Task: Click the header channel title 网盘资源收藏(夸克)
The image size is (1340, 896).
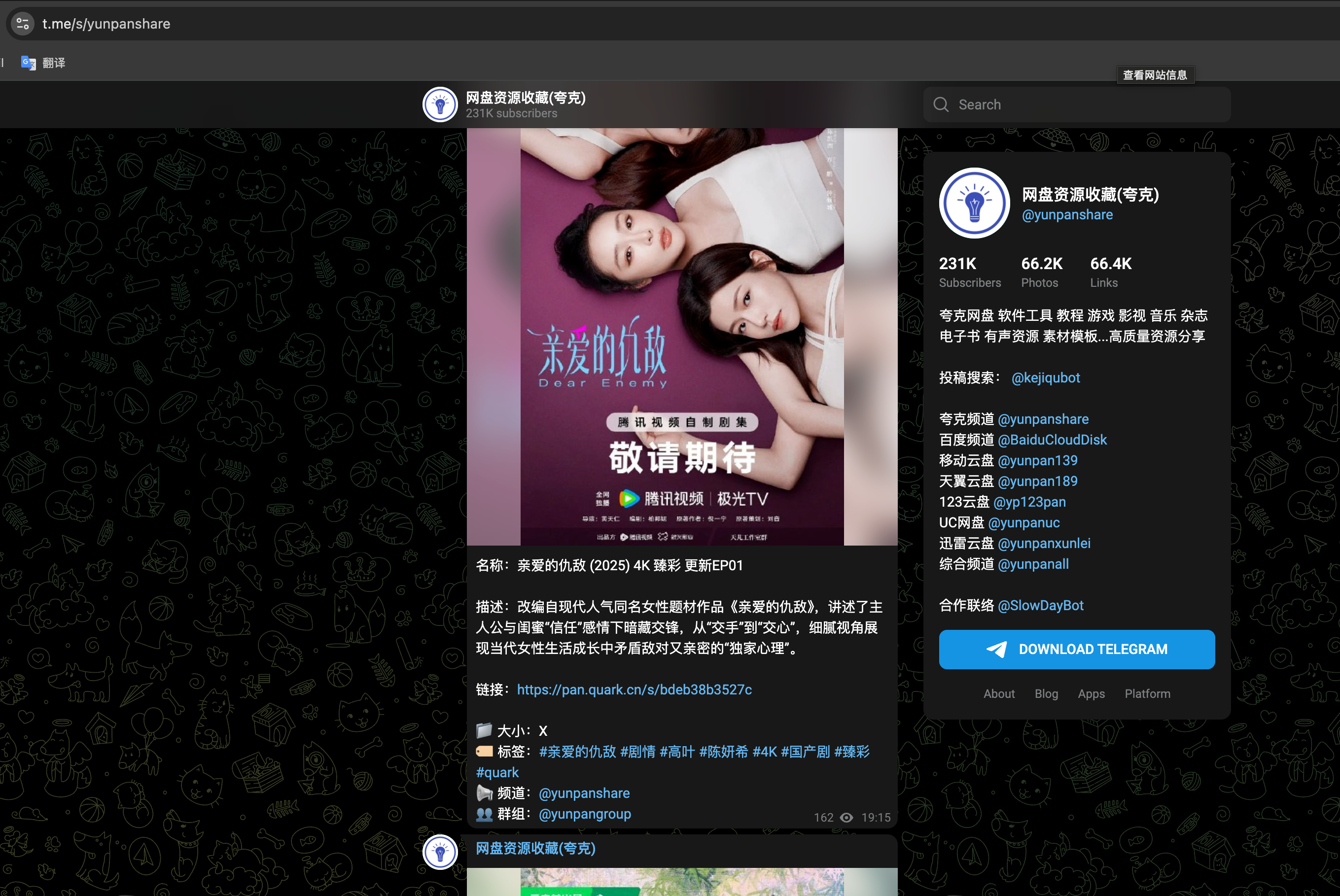Action: tap(526, 98)
